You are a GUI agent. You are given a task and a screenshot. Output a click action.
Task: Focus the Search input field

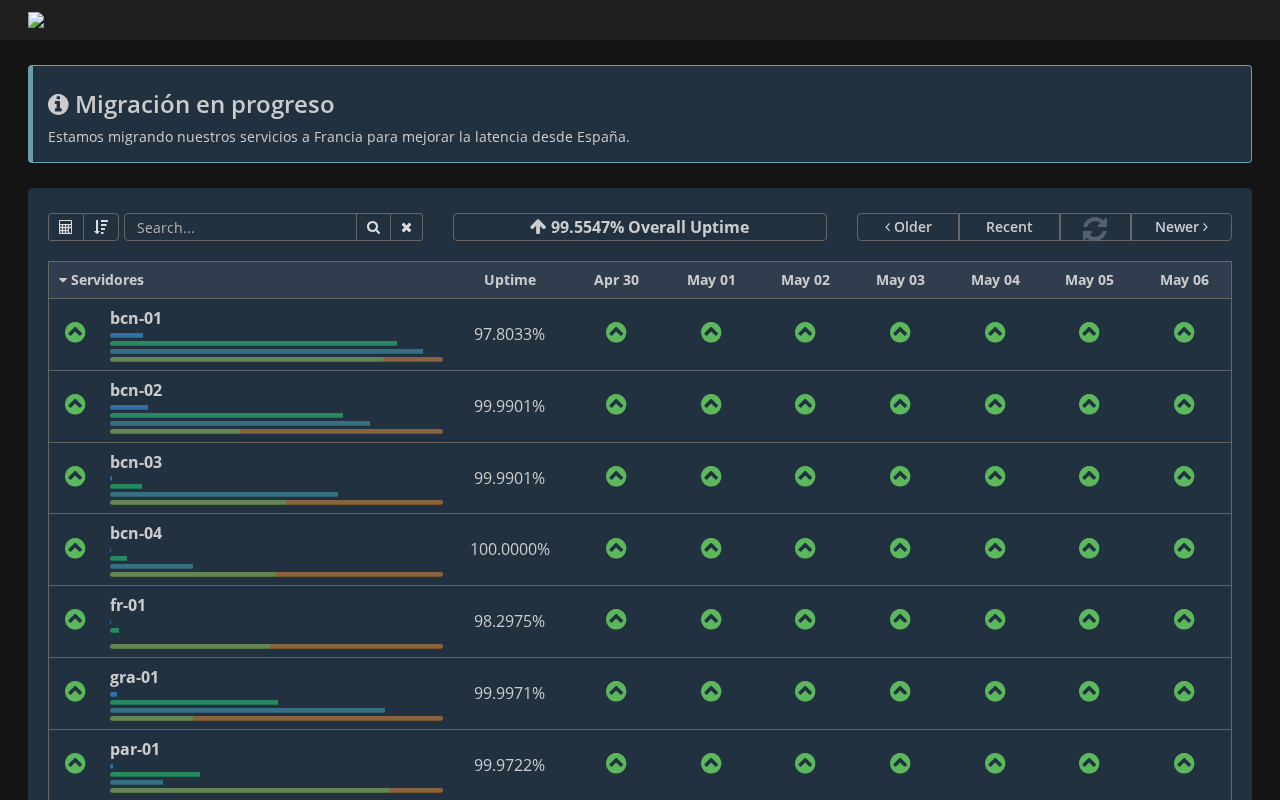(x=240, y=227)
